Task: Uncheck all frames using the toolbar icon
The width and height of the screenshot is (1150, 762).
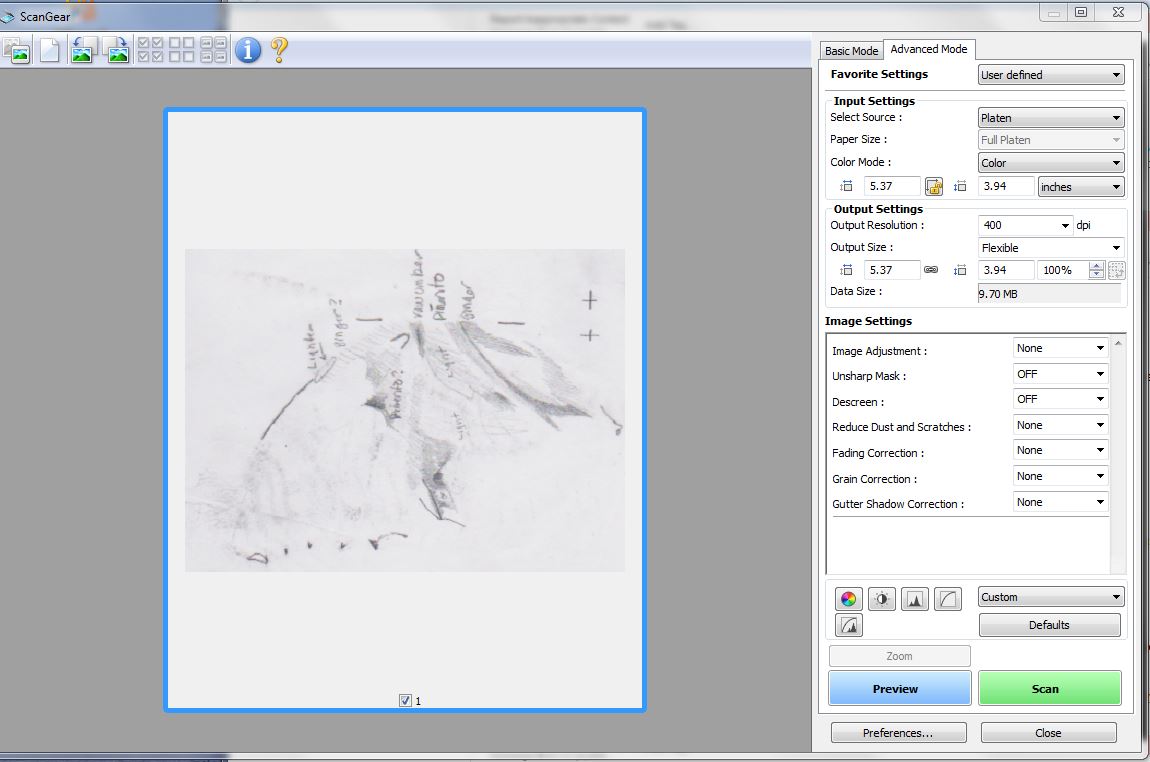Action: (180, 49)
